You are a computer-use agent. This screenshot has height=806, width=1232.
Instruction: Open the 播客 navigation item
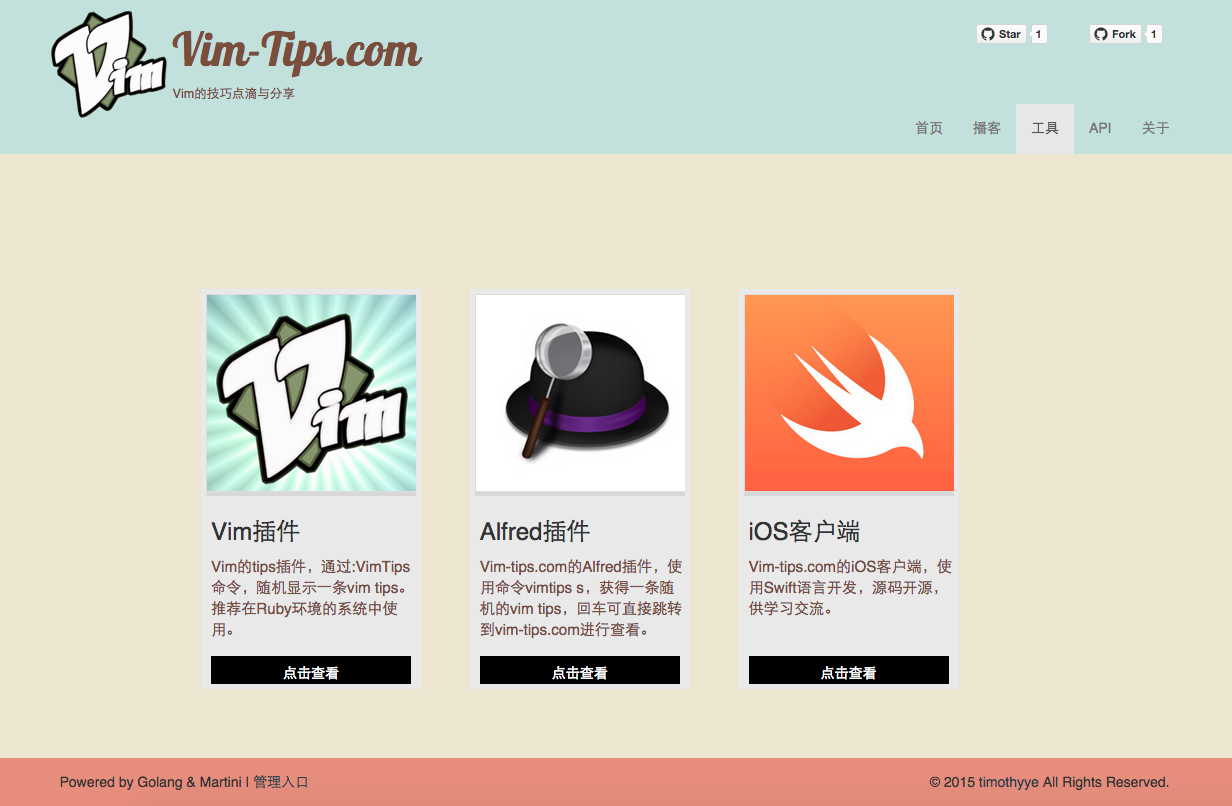(987, 128)
